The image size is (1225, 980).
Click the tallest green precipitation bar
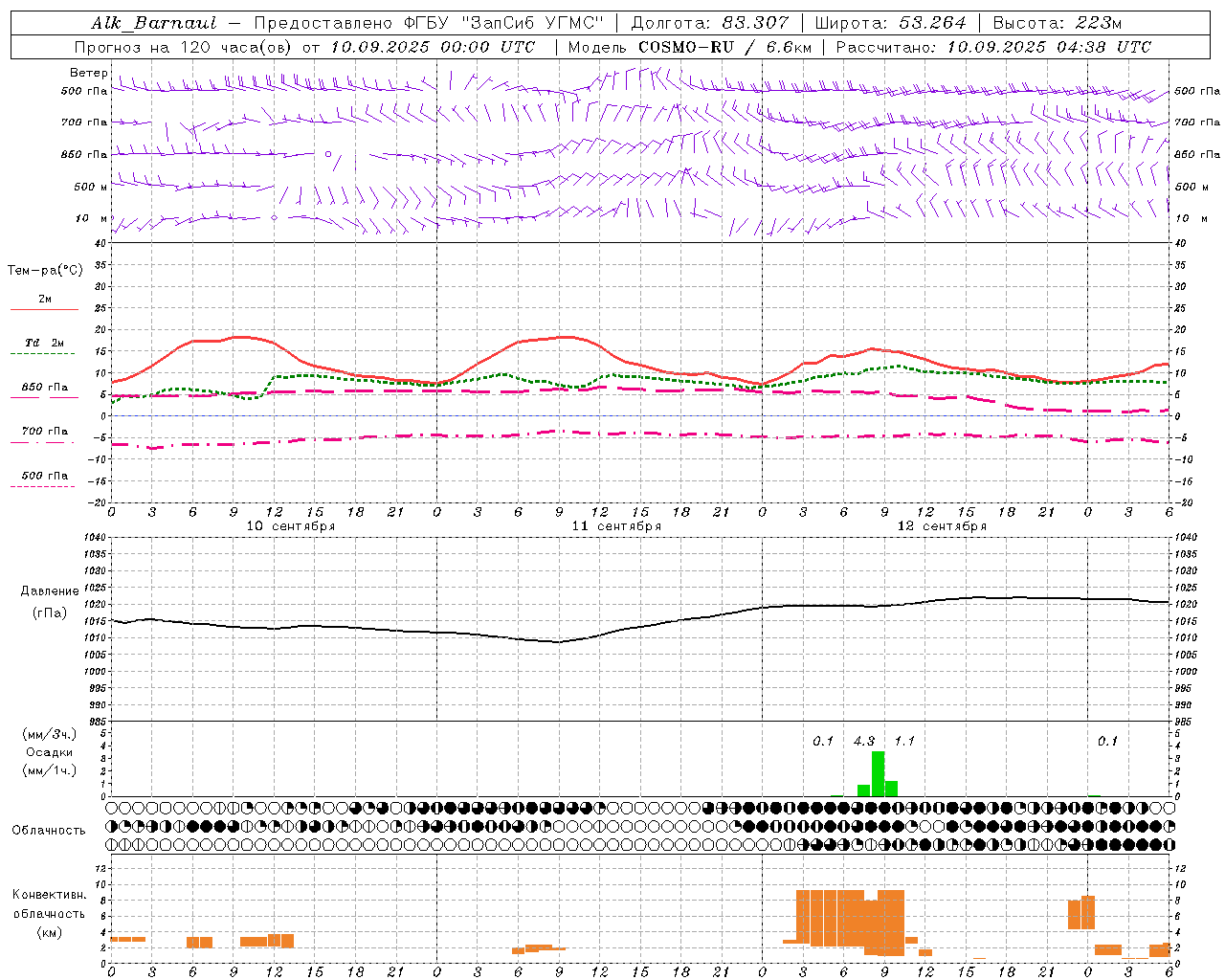coord(878,773)
